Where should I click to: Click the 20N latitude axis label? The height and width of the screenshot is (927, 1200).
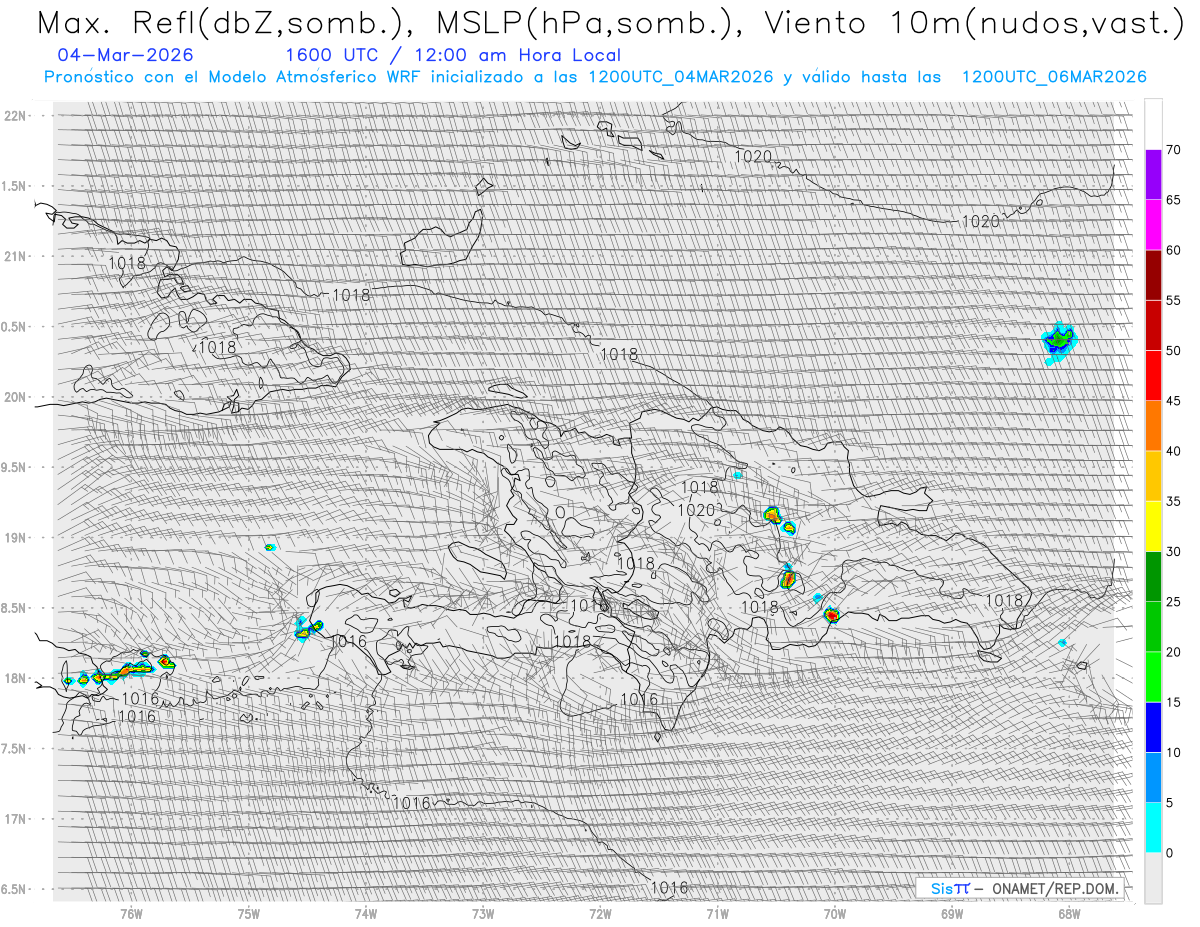17,397
